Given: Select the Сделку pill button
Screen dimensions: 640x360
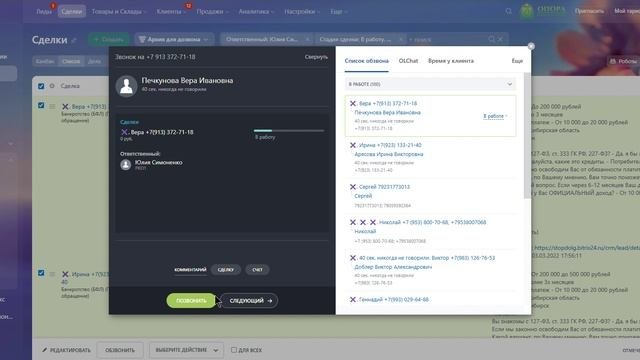Looking at the screenshot, I should [x=226, y=270].
